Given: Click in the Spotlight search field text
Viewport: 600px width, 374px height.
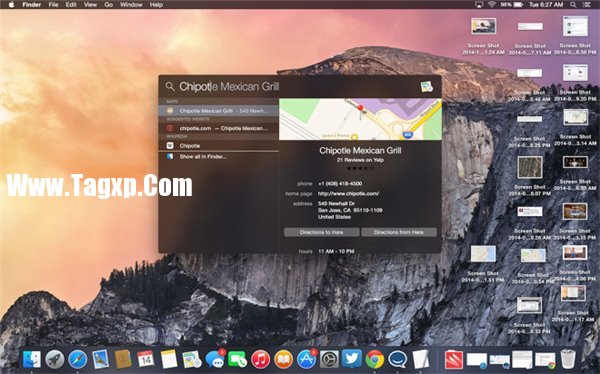Looking at the screenshot, I should click(x=229, y=87).
